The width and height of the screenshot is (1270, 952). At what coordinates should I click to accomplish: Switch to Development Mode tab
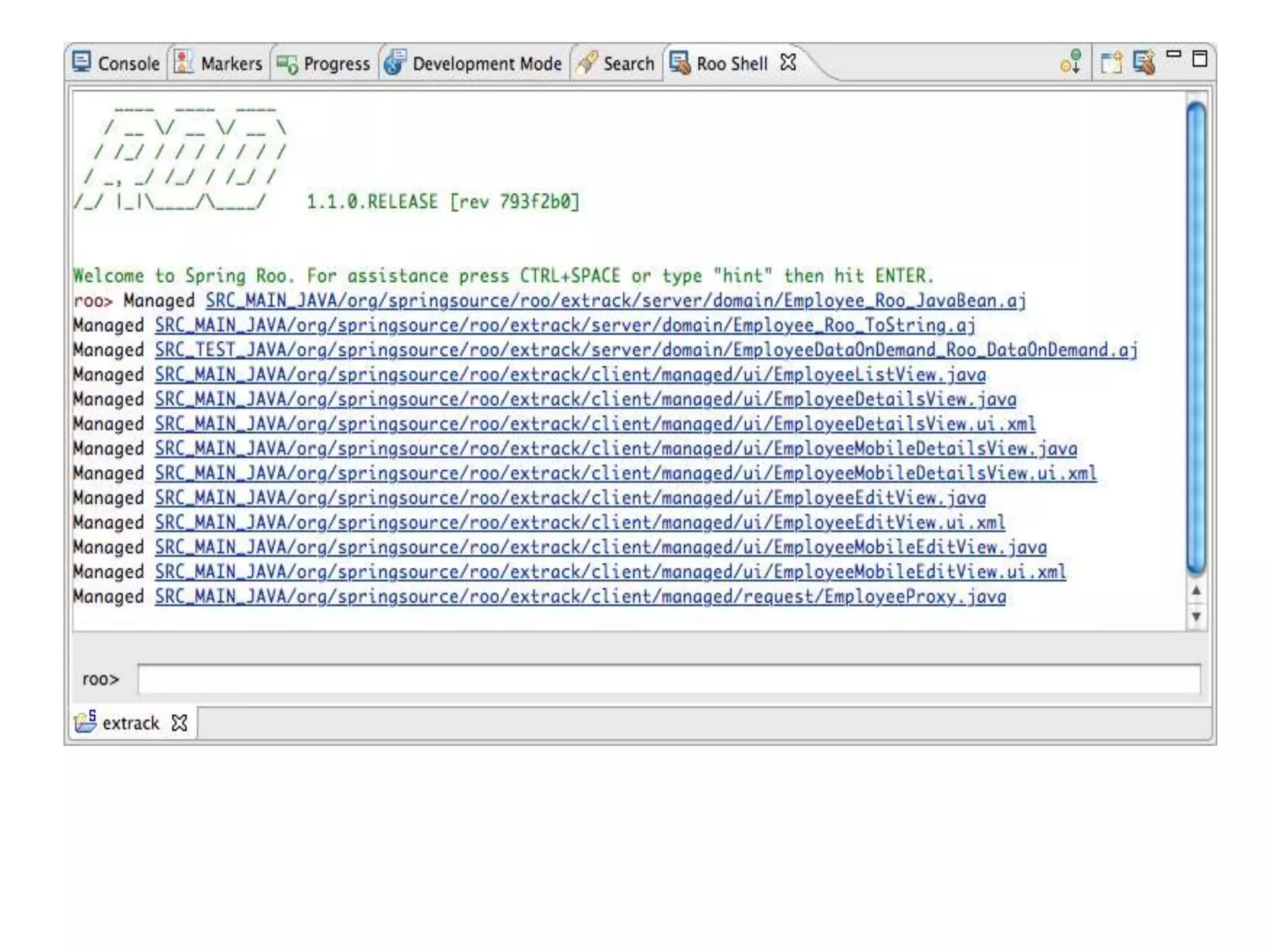coord(473,63)
